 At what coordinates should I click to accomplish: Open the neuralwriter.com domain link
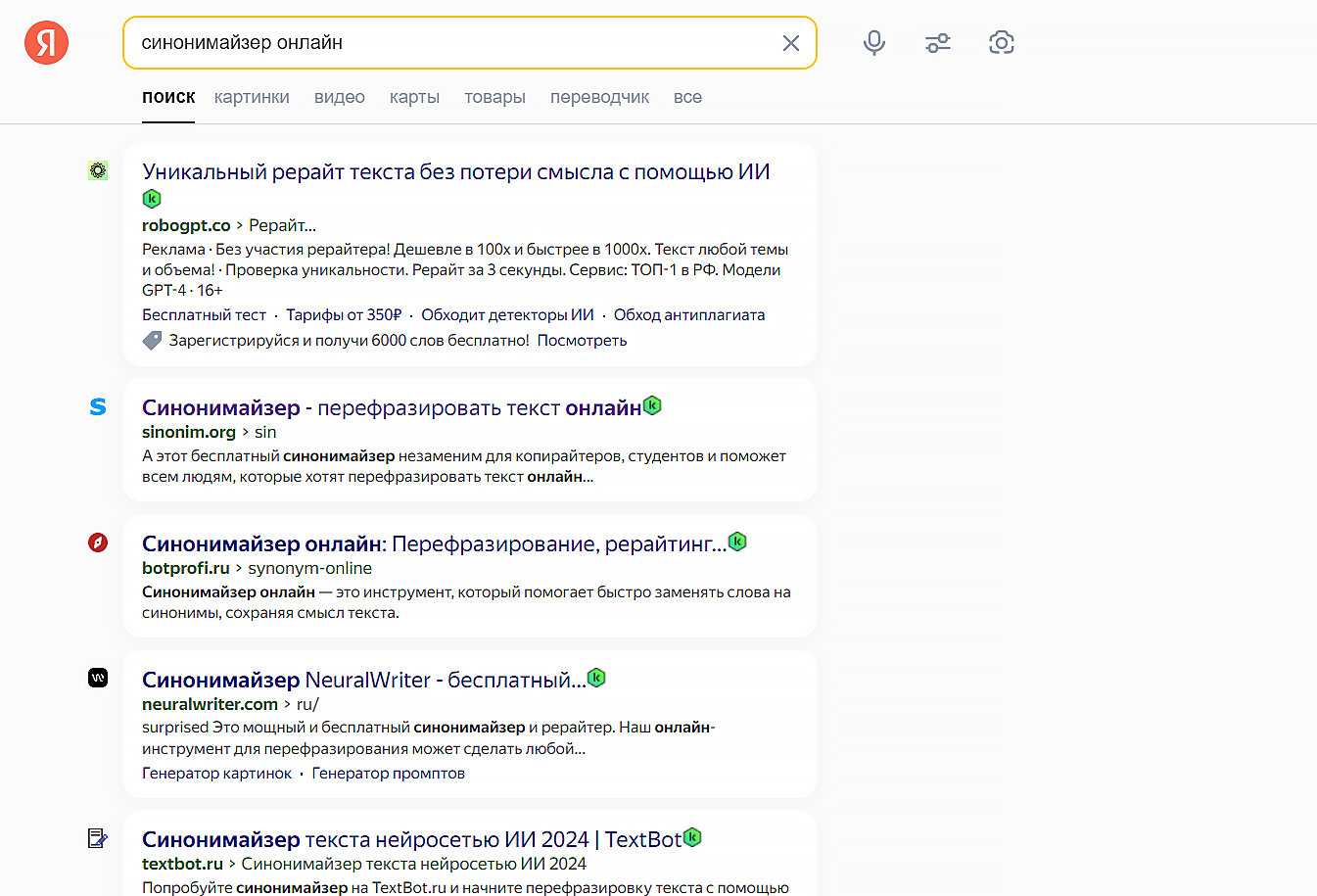[210, 704]
